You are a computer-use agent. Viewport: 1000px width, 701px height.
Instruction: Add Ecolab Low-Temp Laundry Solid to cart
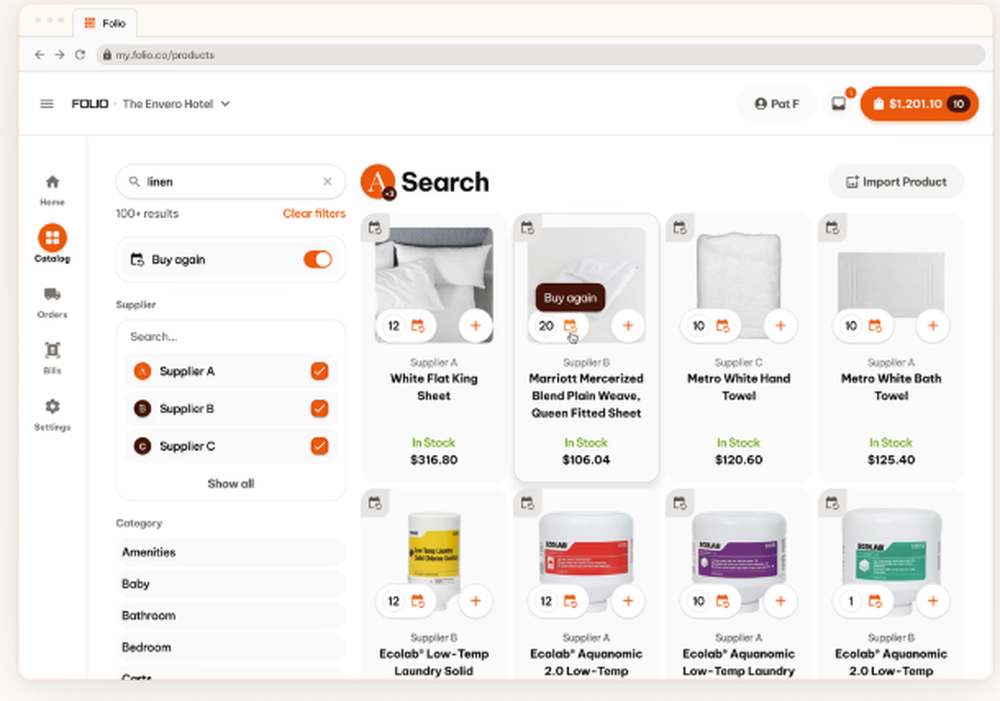click(x=475, y=601)
